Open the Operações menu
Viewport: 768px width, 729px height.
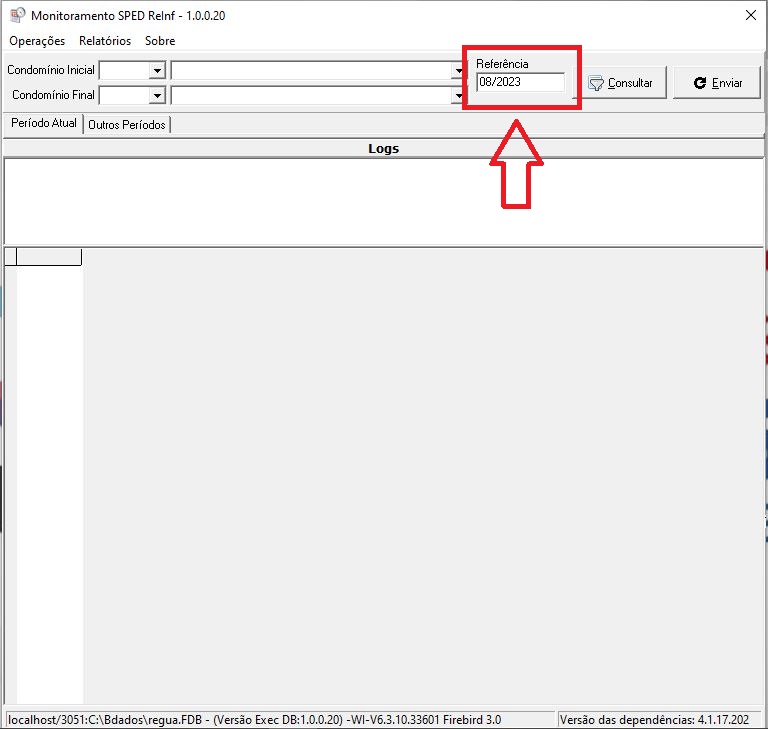(37, 41)
